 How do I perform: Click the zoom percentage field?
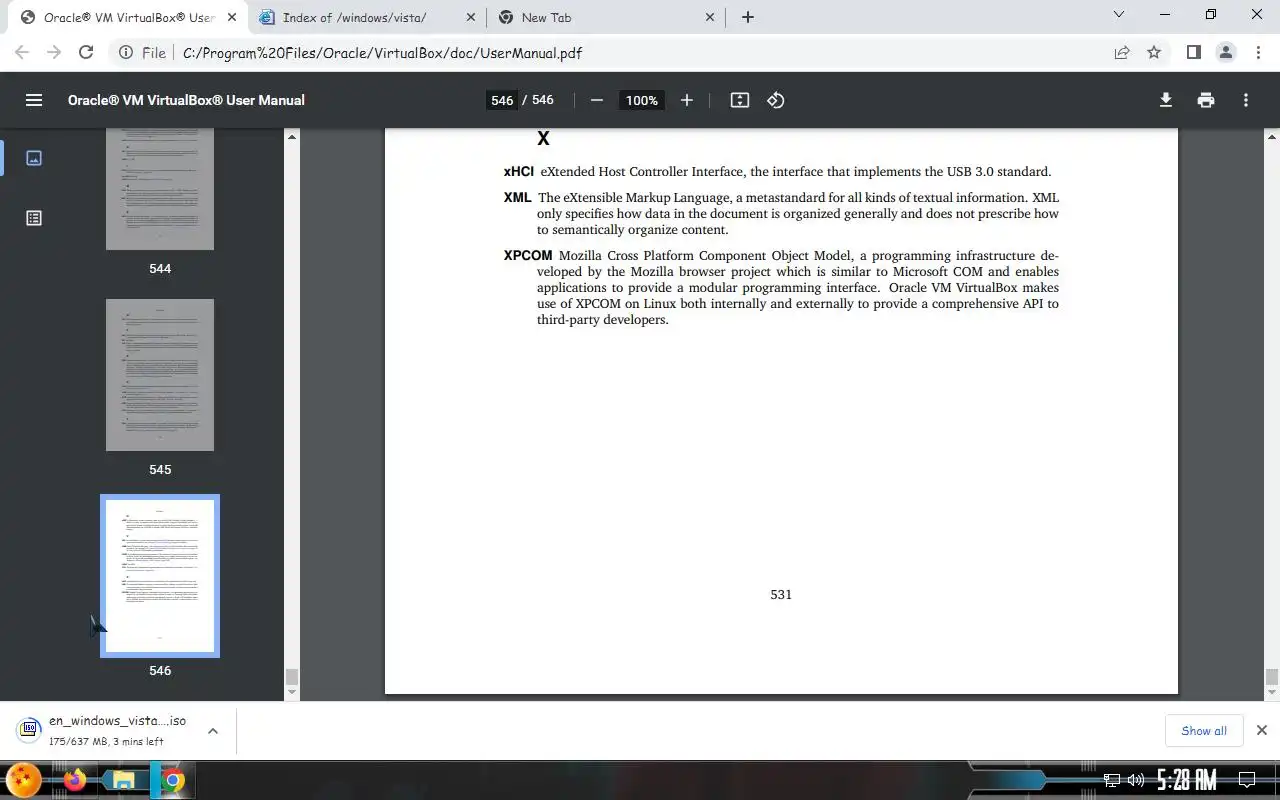click(642, 100)
